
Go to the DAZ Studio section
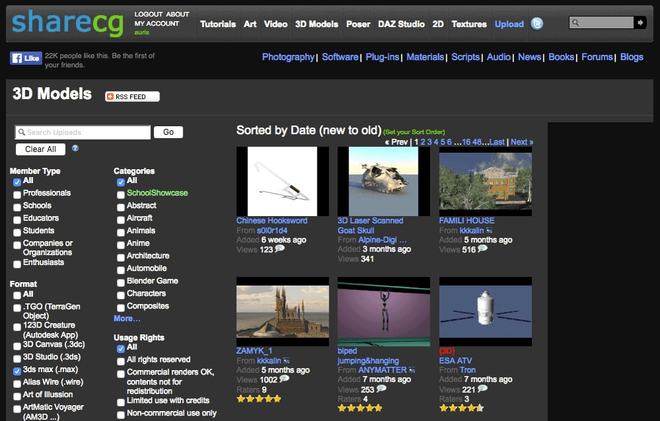(x=400, y=23)
